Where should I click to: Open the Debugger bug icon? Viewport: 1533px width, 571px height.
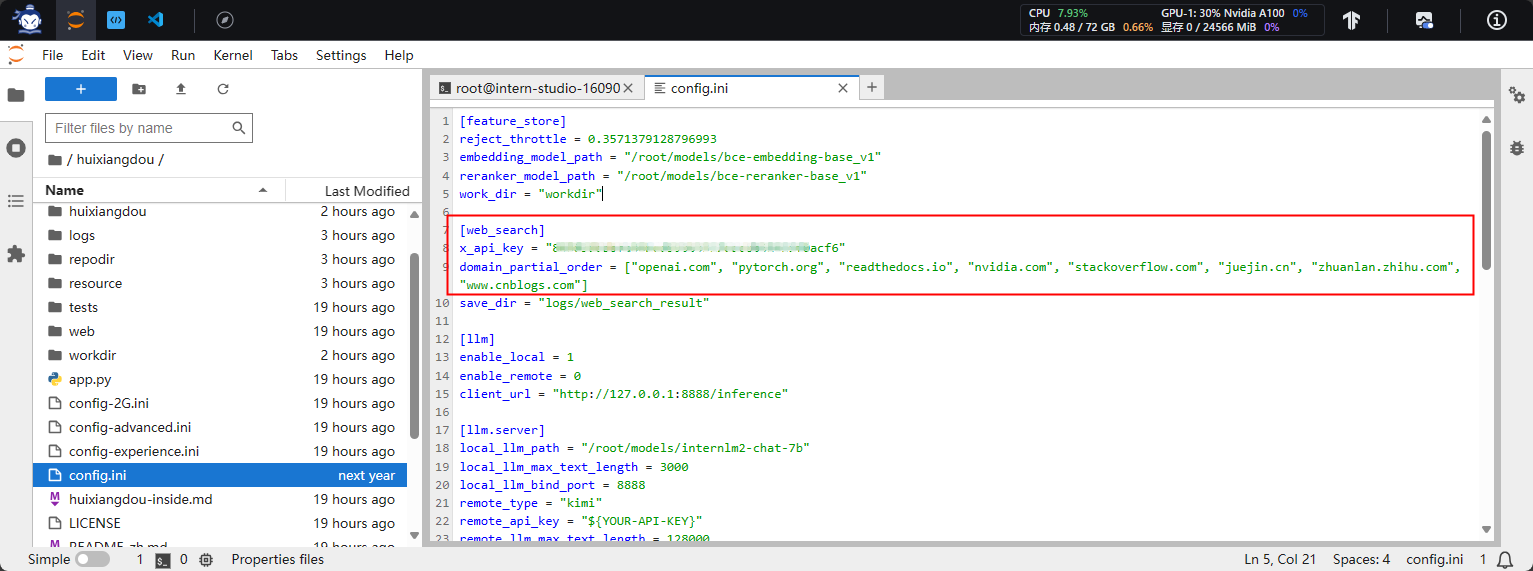pos(1517,148)
